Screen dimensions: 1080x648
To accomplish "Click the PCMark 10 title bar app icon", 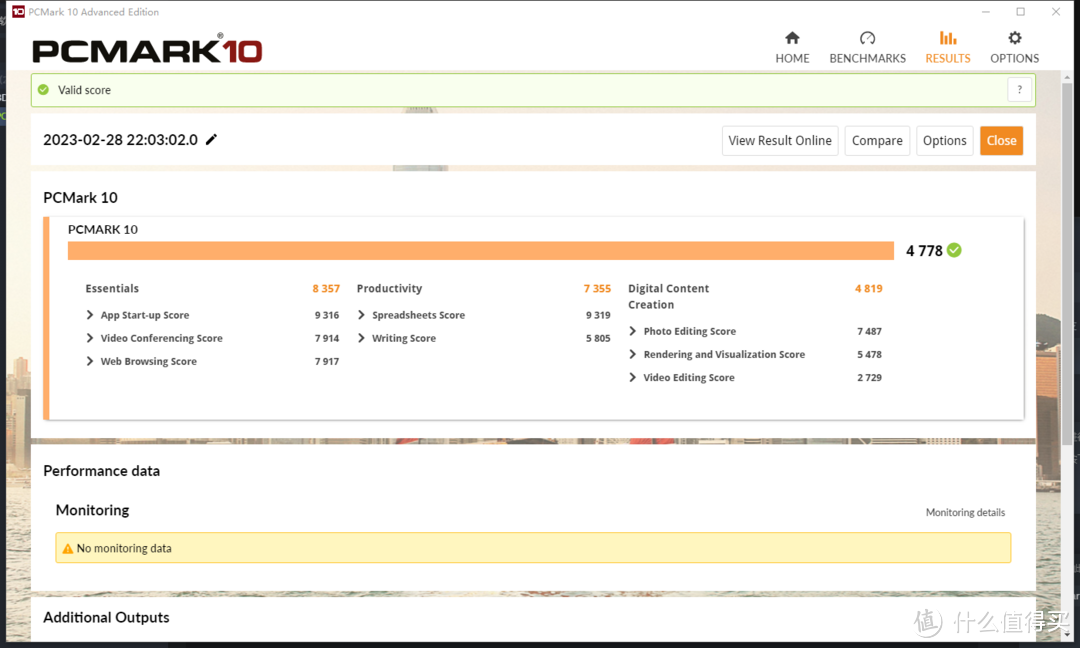I will tap(18, 12).
